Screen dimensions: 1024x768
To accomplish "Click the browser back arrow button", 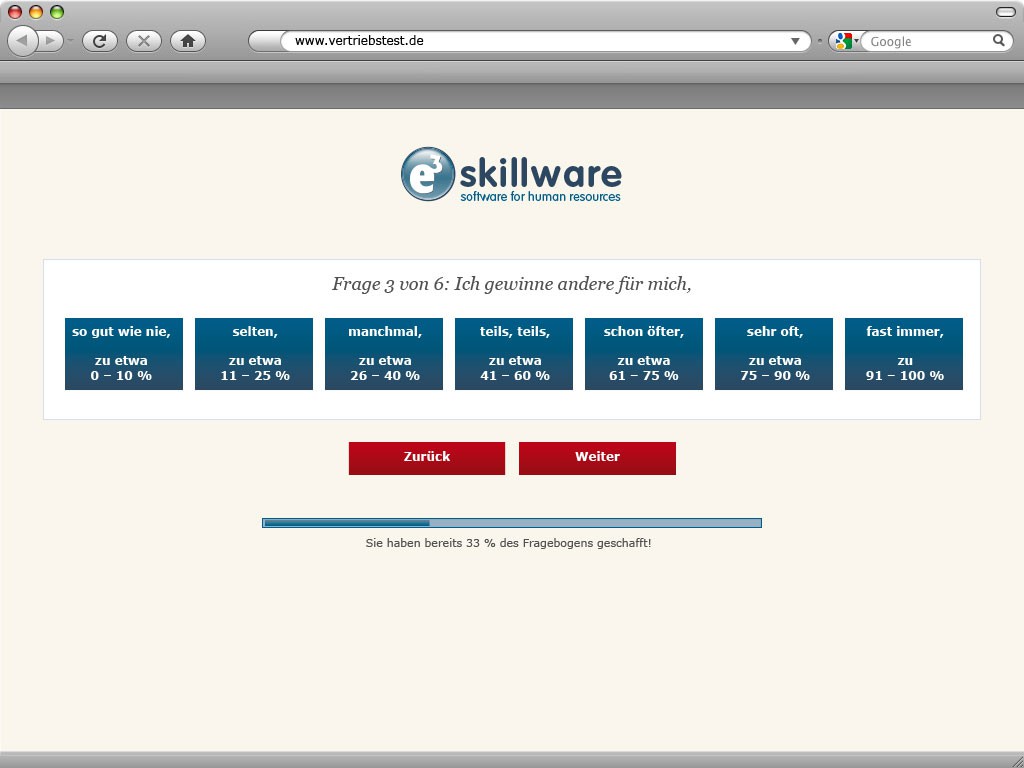I will [22, 41].
